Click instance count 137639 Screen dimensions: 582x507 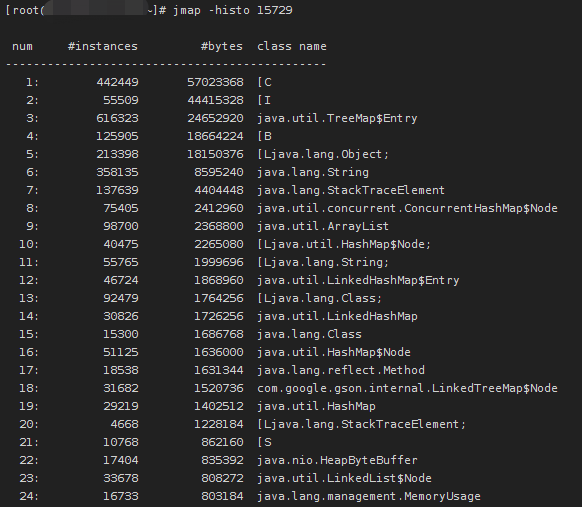[117, 190]
